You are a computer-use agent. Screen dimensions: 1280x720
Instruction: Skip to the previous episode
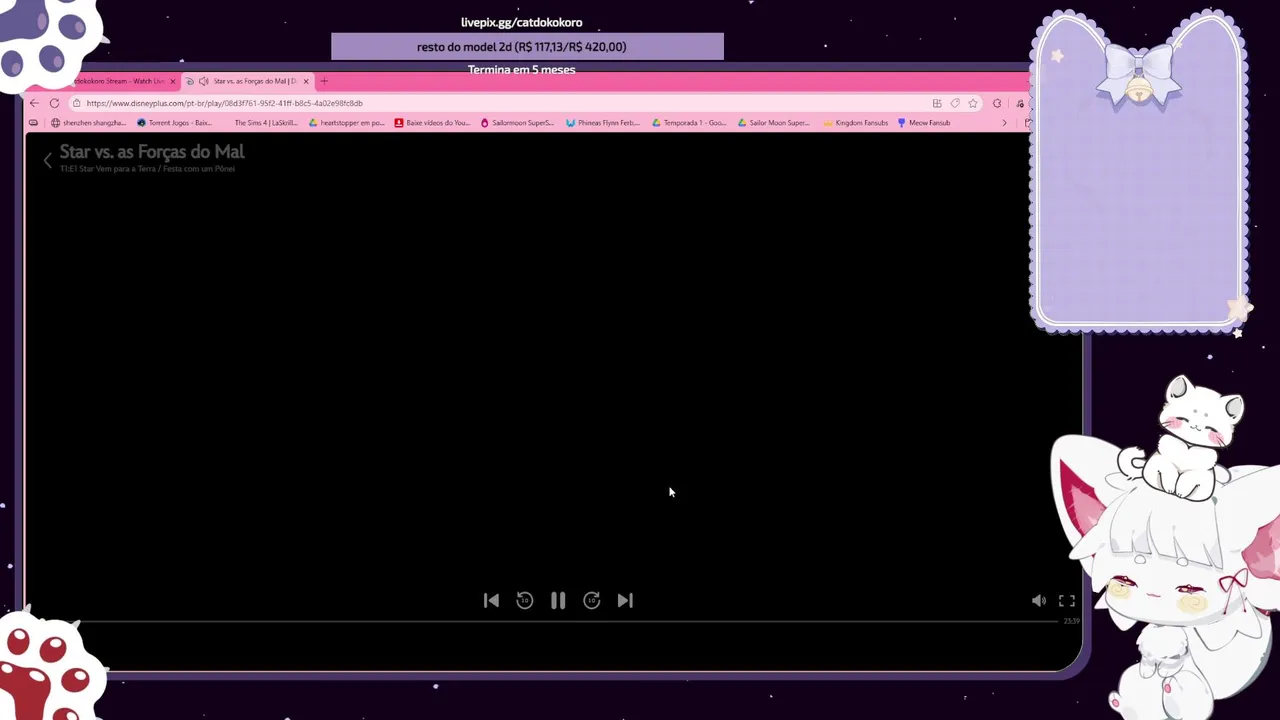[x=491, y=600]
